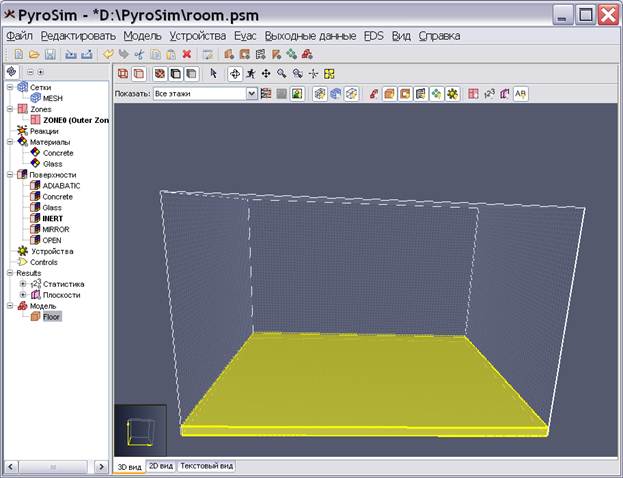The image size is (623, 478).
Task: Click the tree panel scroll-left arrow
Action: [11, 466]
